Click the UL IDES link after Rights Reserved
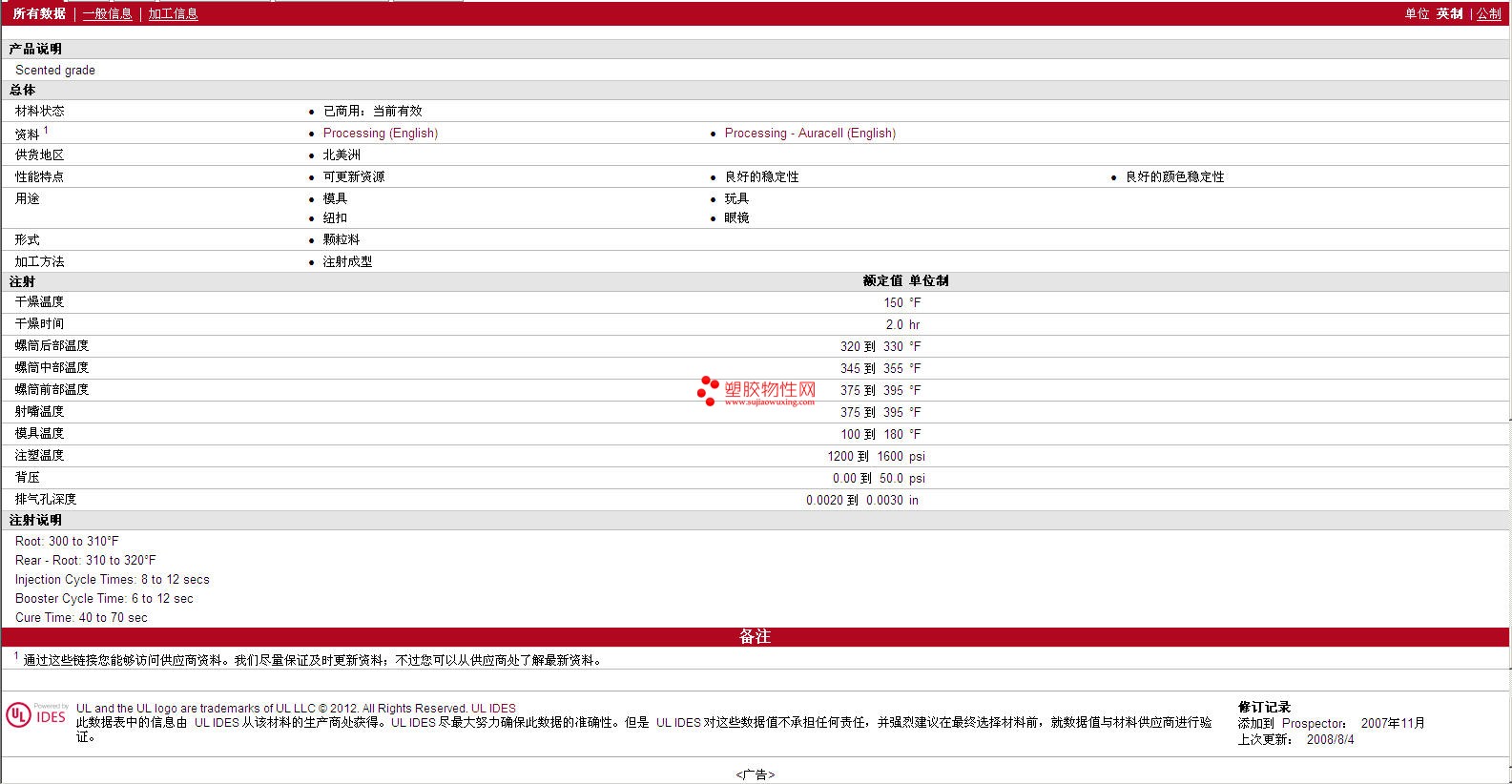This screenshot has height=784, width=1512. [493, 709]
